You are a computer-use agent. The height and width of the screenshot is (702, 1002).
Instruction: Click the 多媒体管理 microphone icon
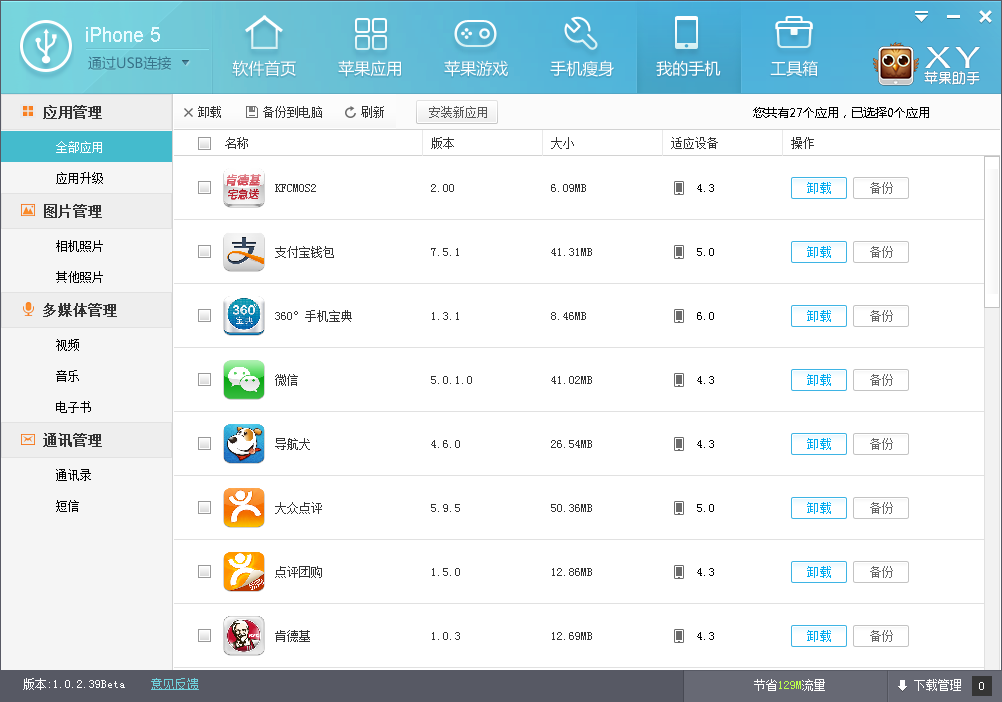coord(27,309)
